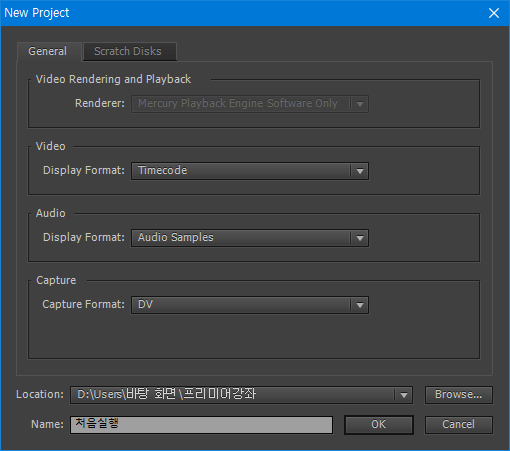The width and height of the screenshot is (510, 451).
Task: Switch to the Scratch Disks tab
Action: 129,51
